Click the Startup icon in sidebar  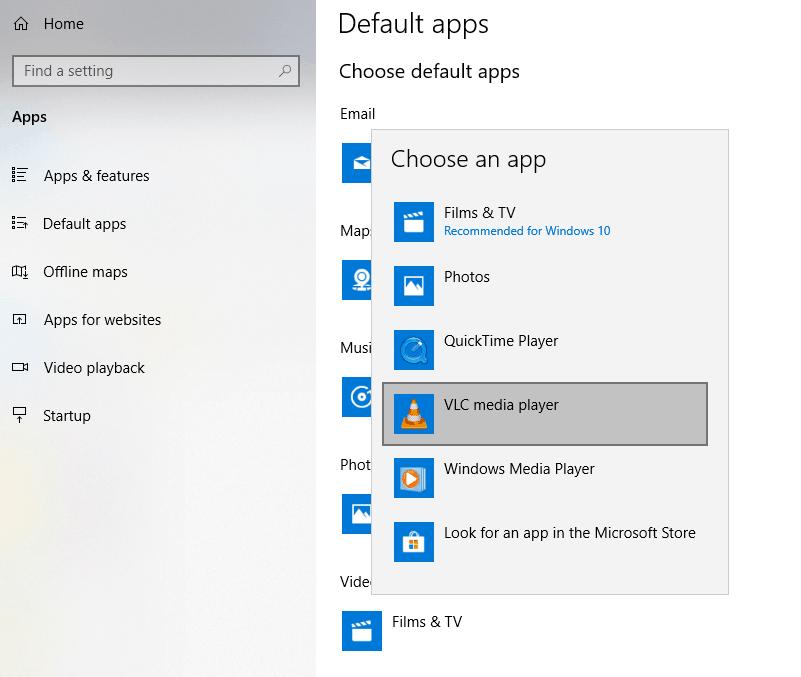coord(19,415)
